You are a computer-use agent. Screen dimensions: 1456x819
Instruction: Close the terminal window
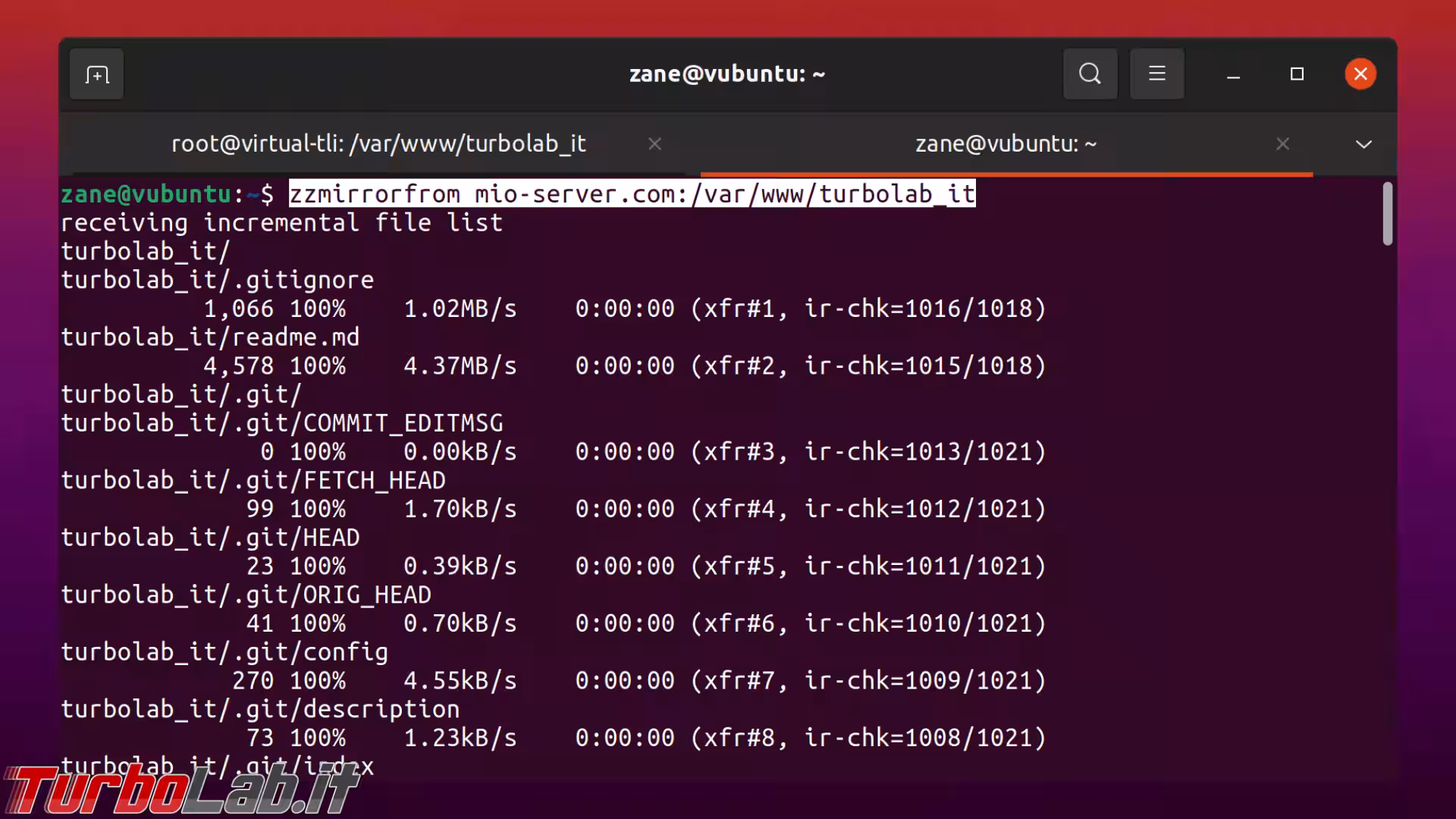tap(1360, 74)
